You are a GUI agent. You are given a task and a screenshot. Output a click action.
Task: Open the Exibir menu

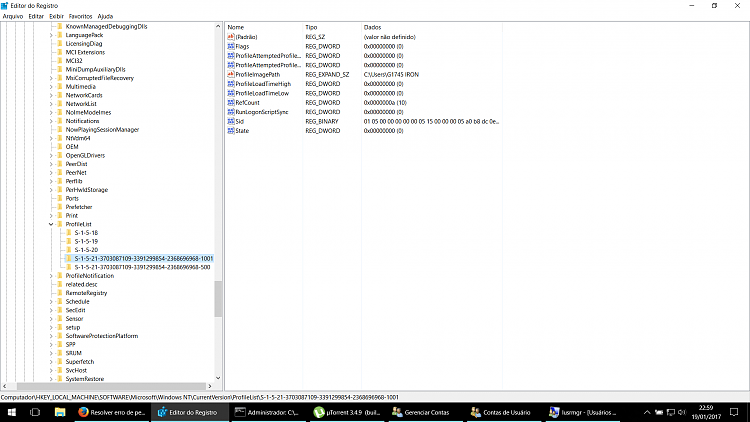click(56, 16)
